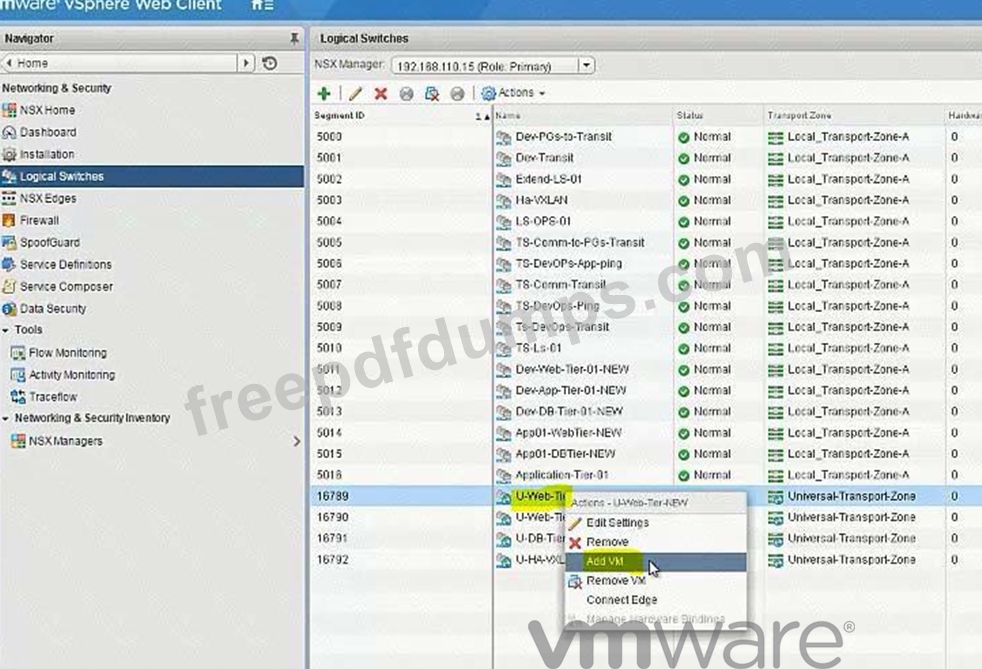Click the switch icon in the 16791 row
This screenshot has height=669, width=982.
504,539
